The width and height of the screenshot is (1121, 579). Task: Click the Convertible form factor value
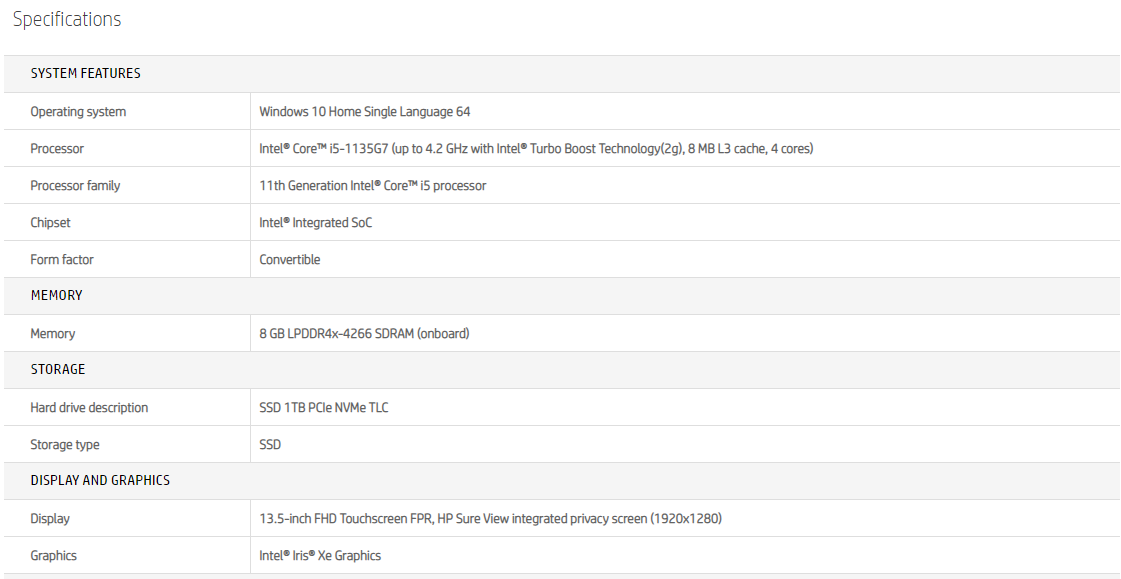(290, 260)
